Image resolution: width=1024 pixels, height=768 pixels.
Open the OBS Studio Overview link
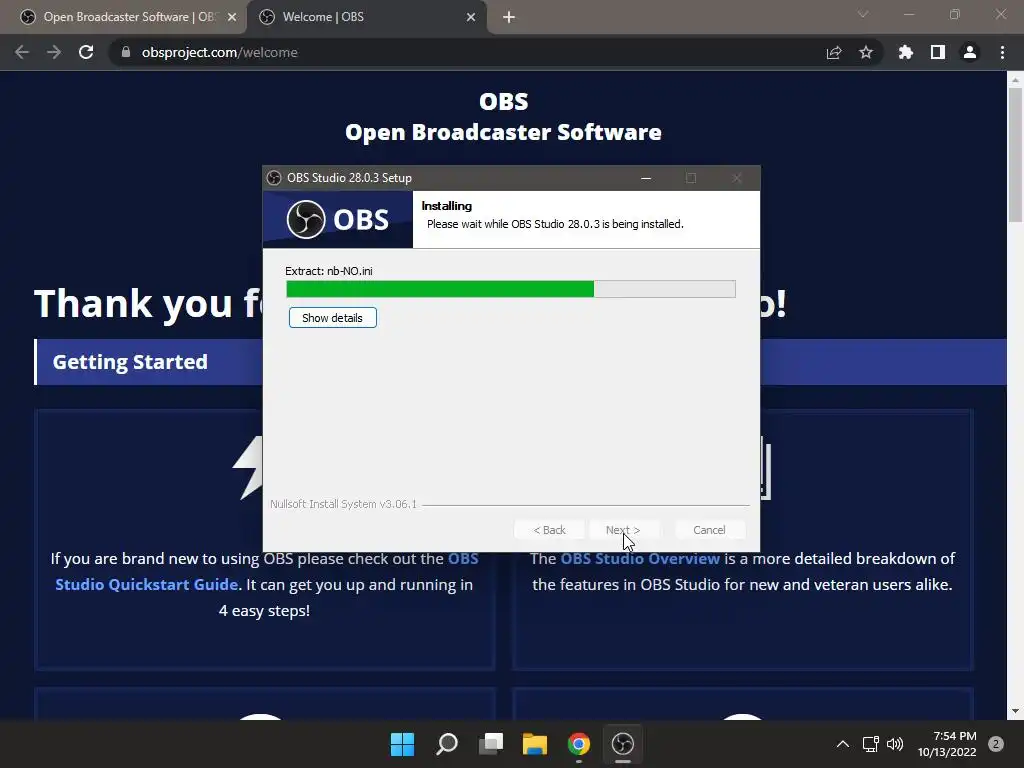pyautogui.click(x=640, y=558)
